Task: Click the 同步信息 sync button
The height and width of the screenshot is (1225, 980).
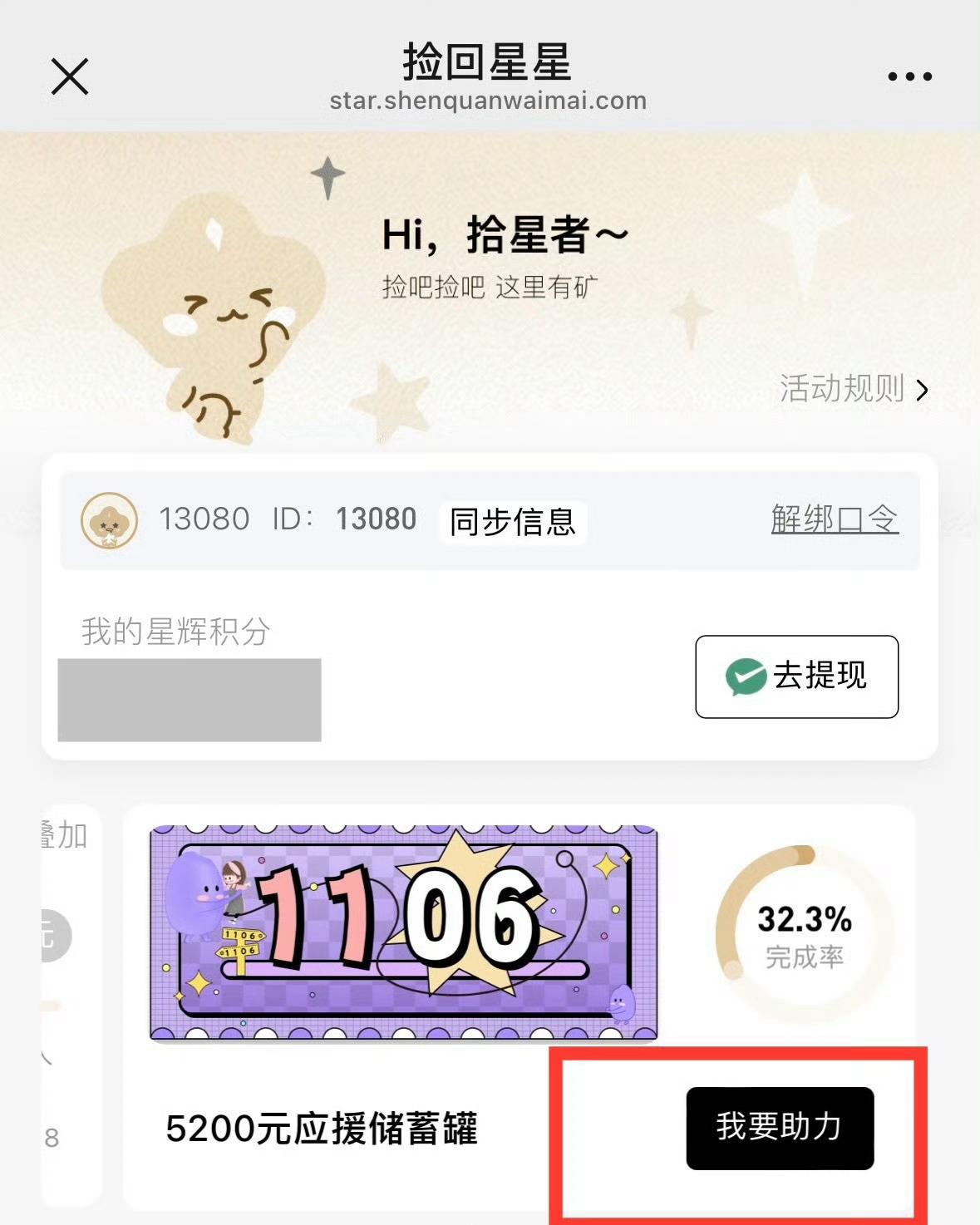Action: 513,523
